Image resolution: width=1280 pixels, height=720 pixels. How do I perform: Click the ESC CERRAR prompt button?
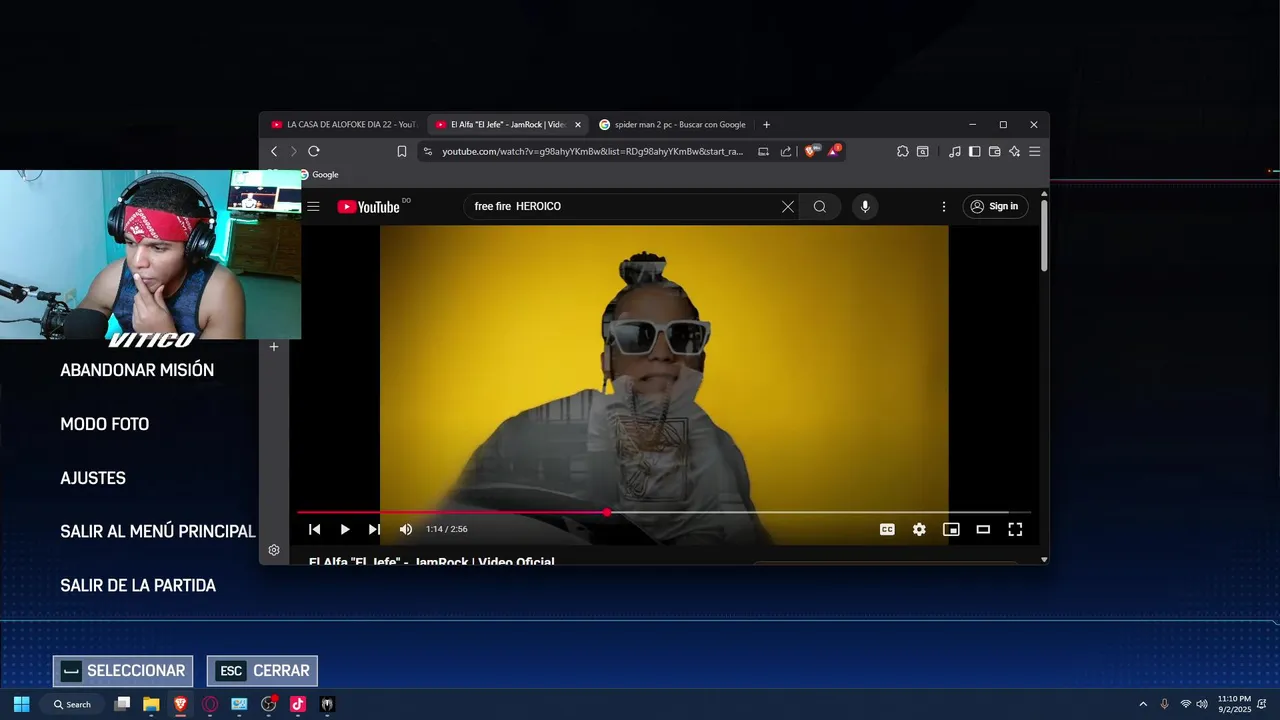click(x=262, y=671)
